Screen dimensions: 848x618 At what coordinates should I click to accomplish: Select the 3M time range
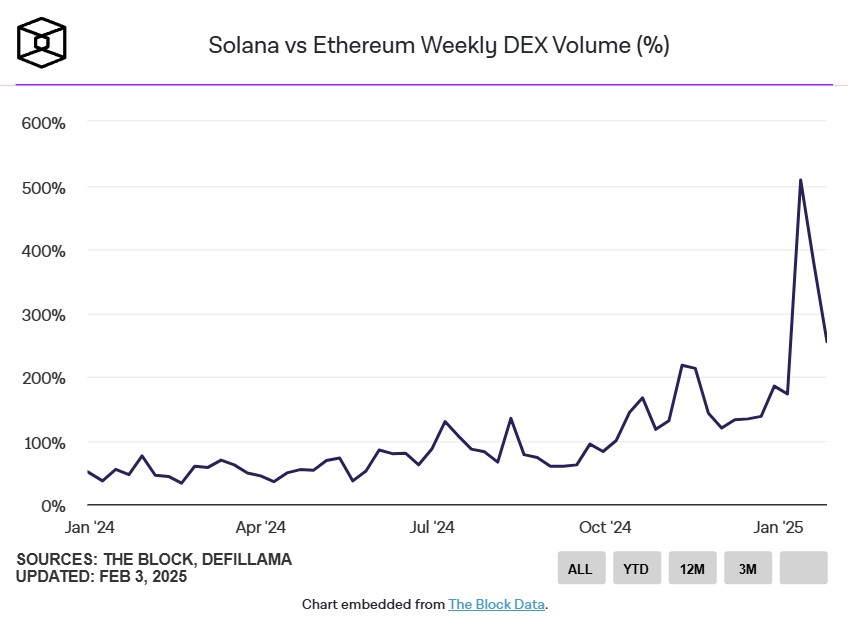(747, 568)
